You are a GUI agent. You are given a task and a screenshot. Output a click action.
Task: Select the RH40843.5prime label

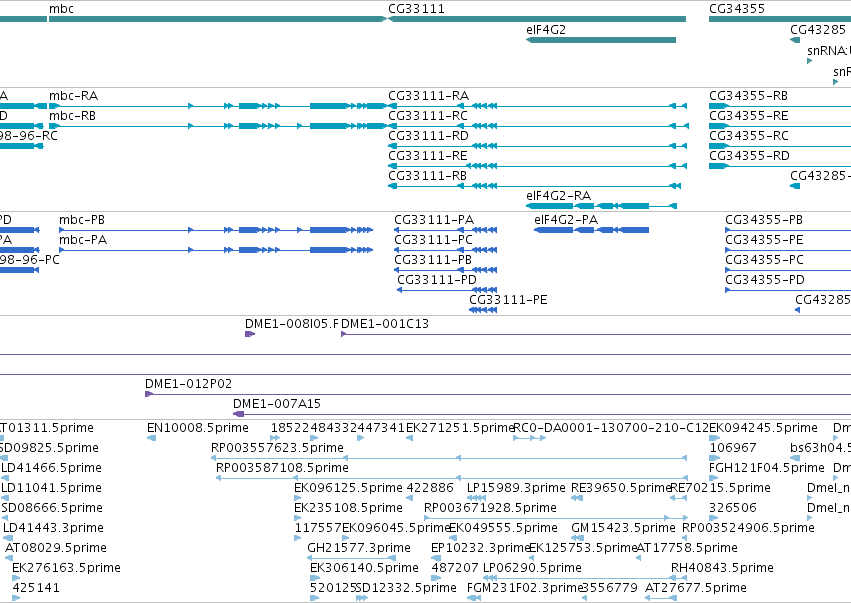coord(722,568)
